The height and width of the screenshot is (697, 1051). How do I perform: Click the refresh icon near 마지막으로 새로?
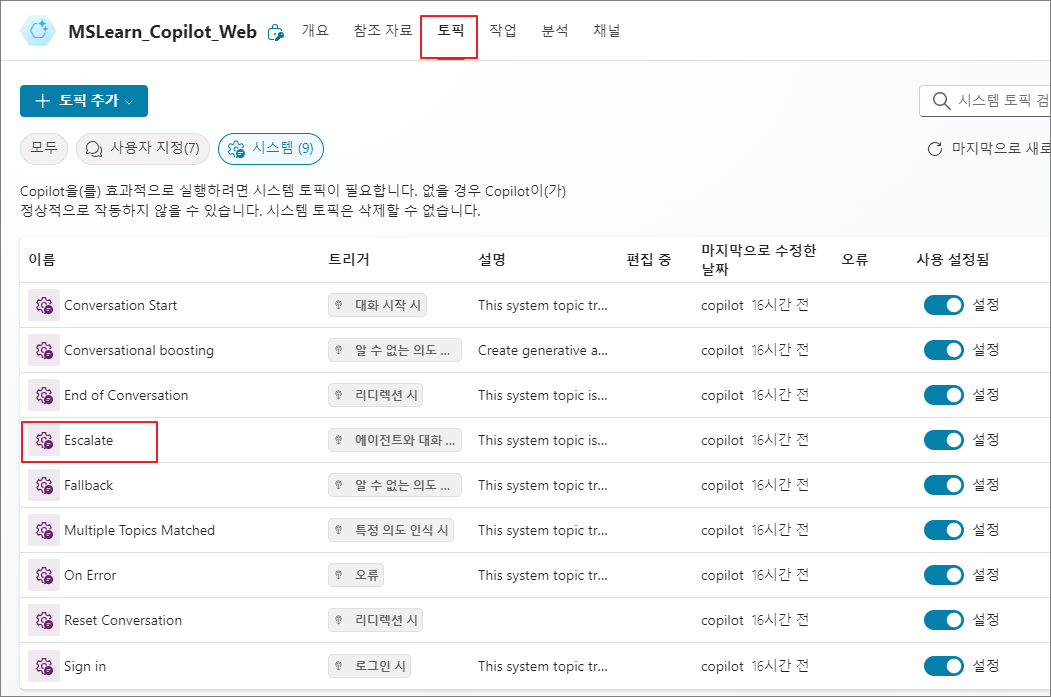934,149
